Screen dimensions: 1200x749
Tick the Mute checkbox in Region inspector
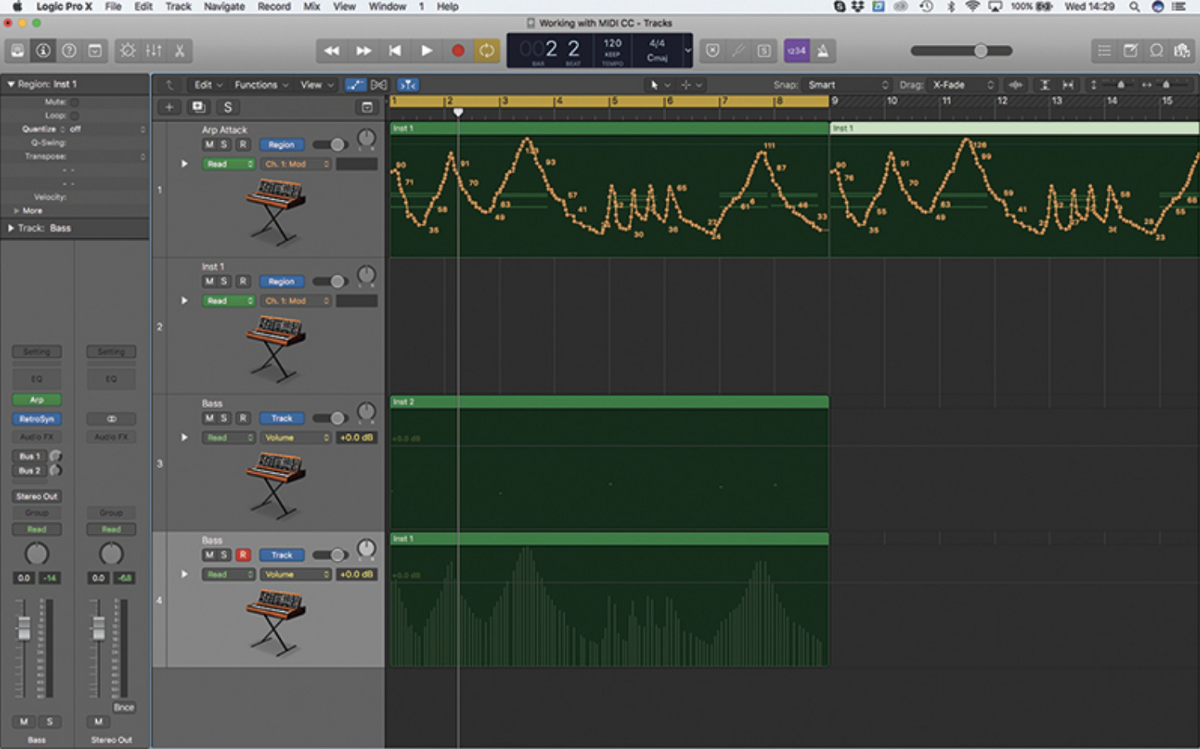click(x=74, y=102)
